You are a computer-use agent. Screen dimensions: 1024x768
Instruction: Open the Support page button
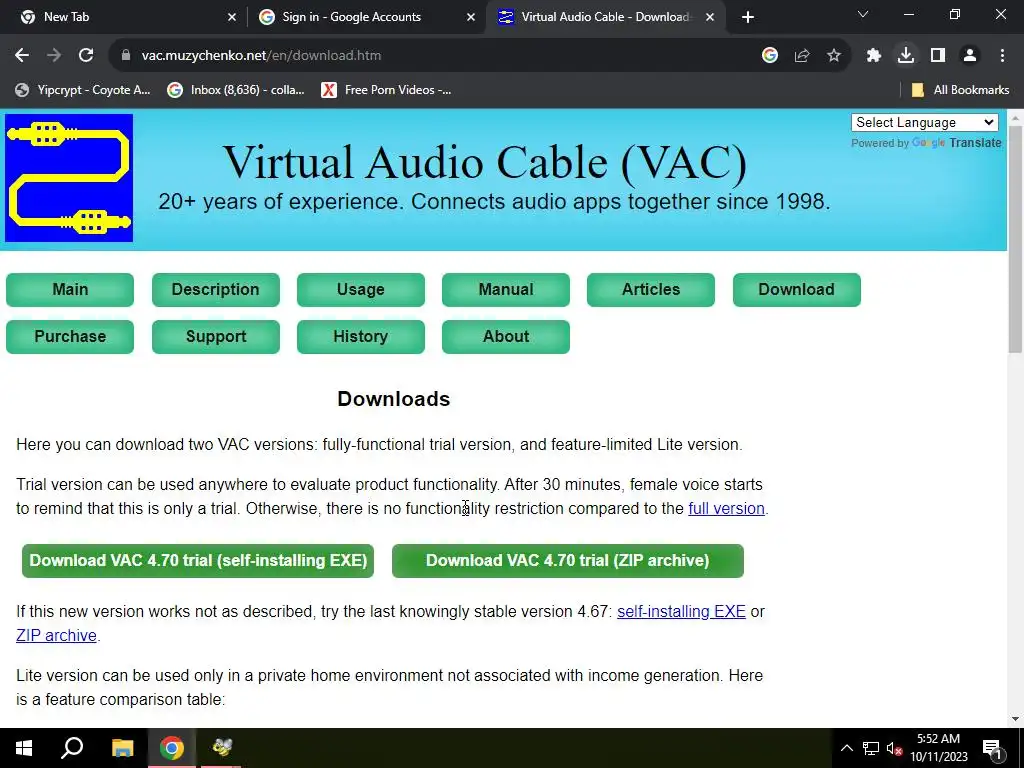click(216, 337)
